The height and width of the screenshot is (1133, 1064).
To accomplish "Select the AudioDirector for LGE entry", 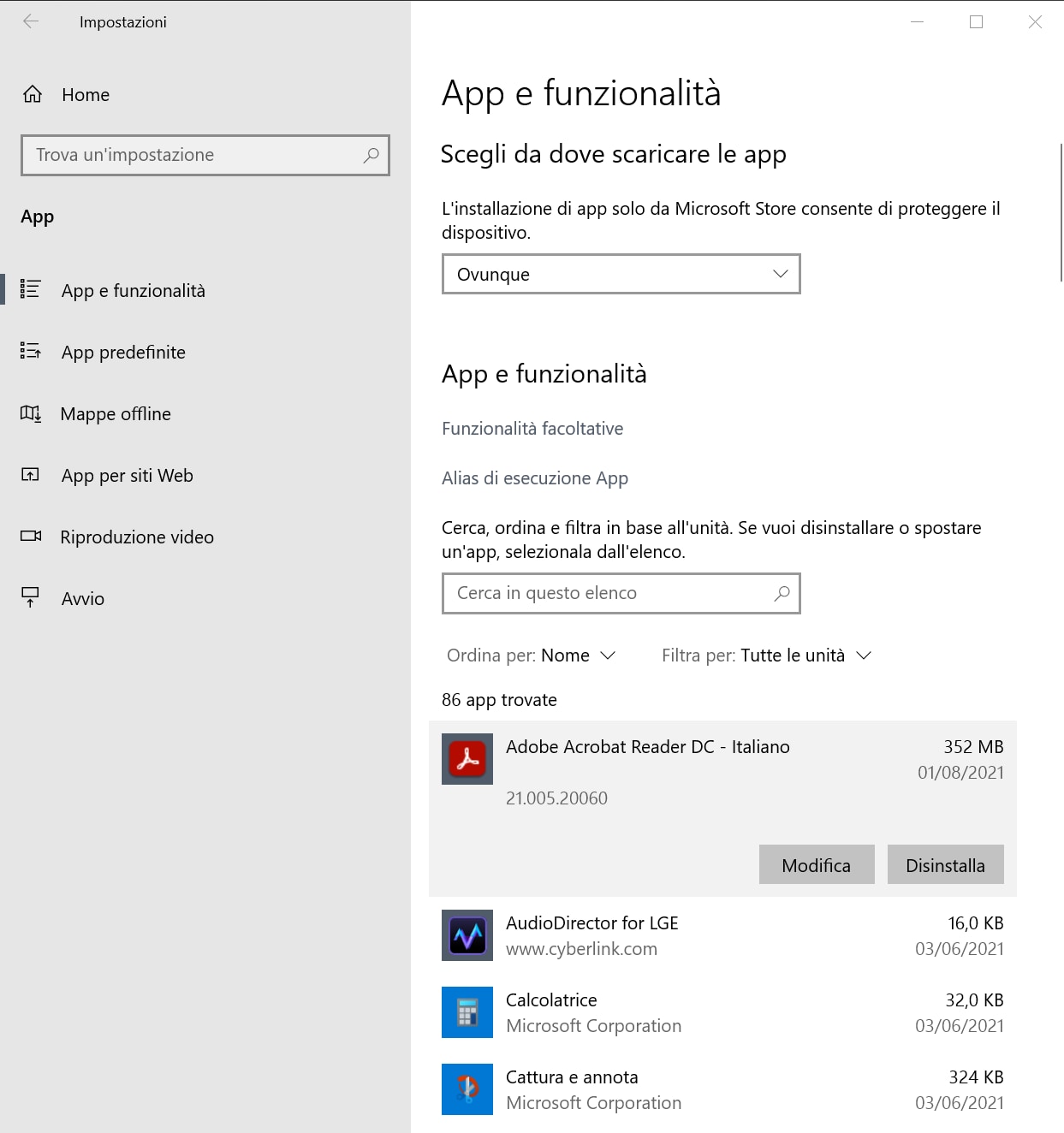I will pos(722,935).
